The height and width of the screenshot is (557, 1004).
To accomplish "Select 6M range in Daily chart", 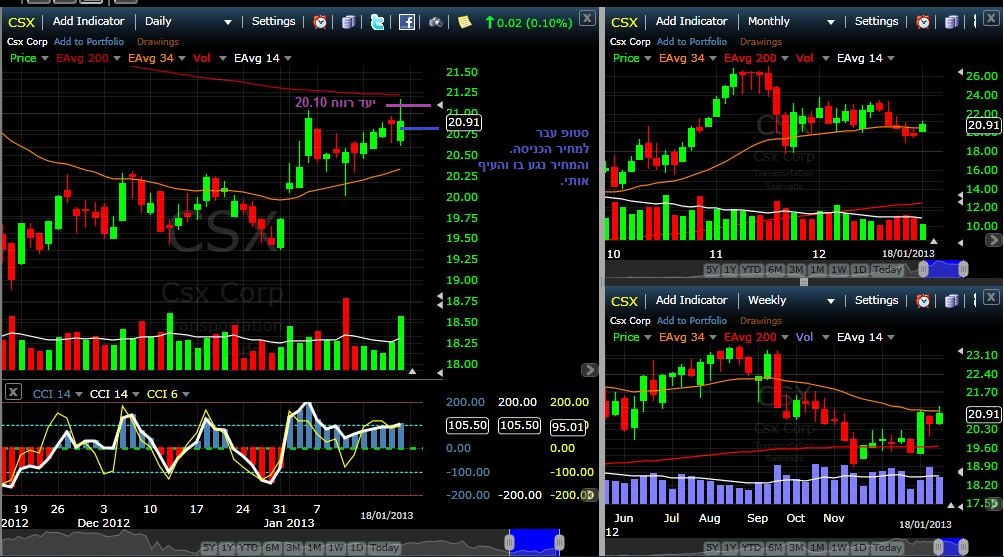I will [x=272, y=548].
